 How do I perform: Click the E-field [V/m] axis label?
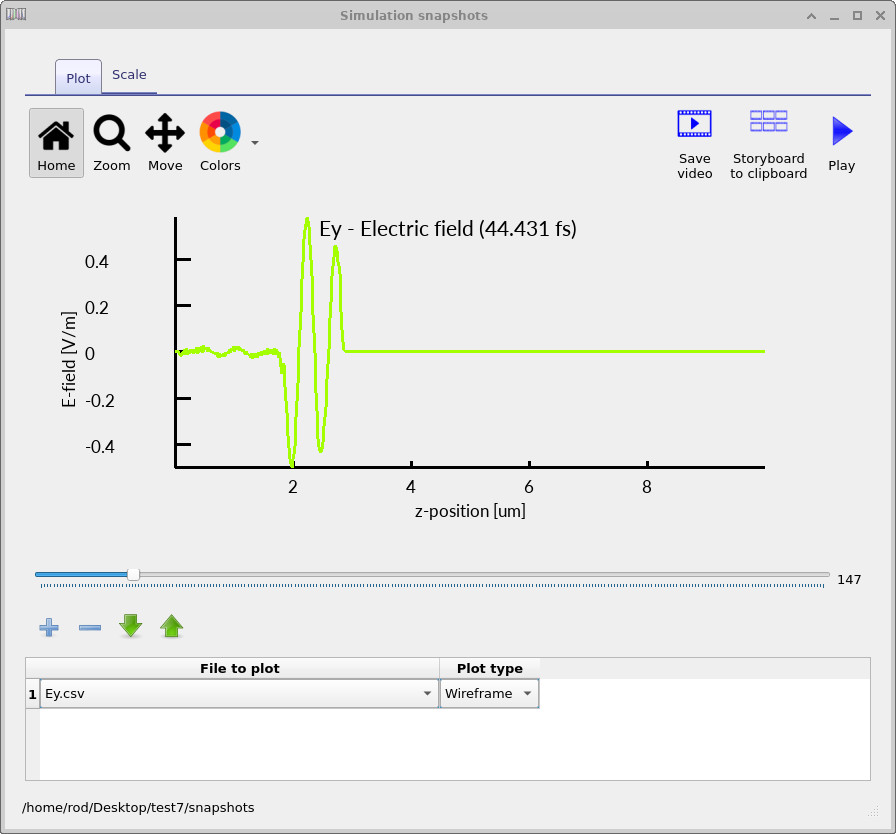pyautogui.click(x=69, y=359)
